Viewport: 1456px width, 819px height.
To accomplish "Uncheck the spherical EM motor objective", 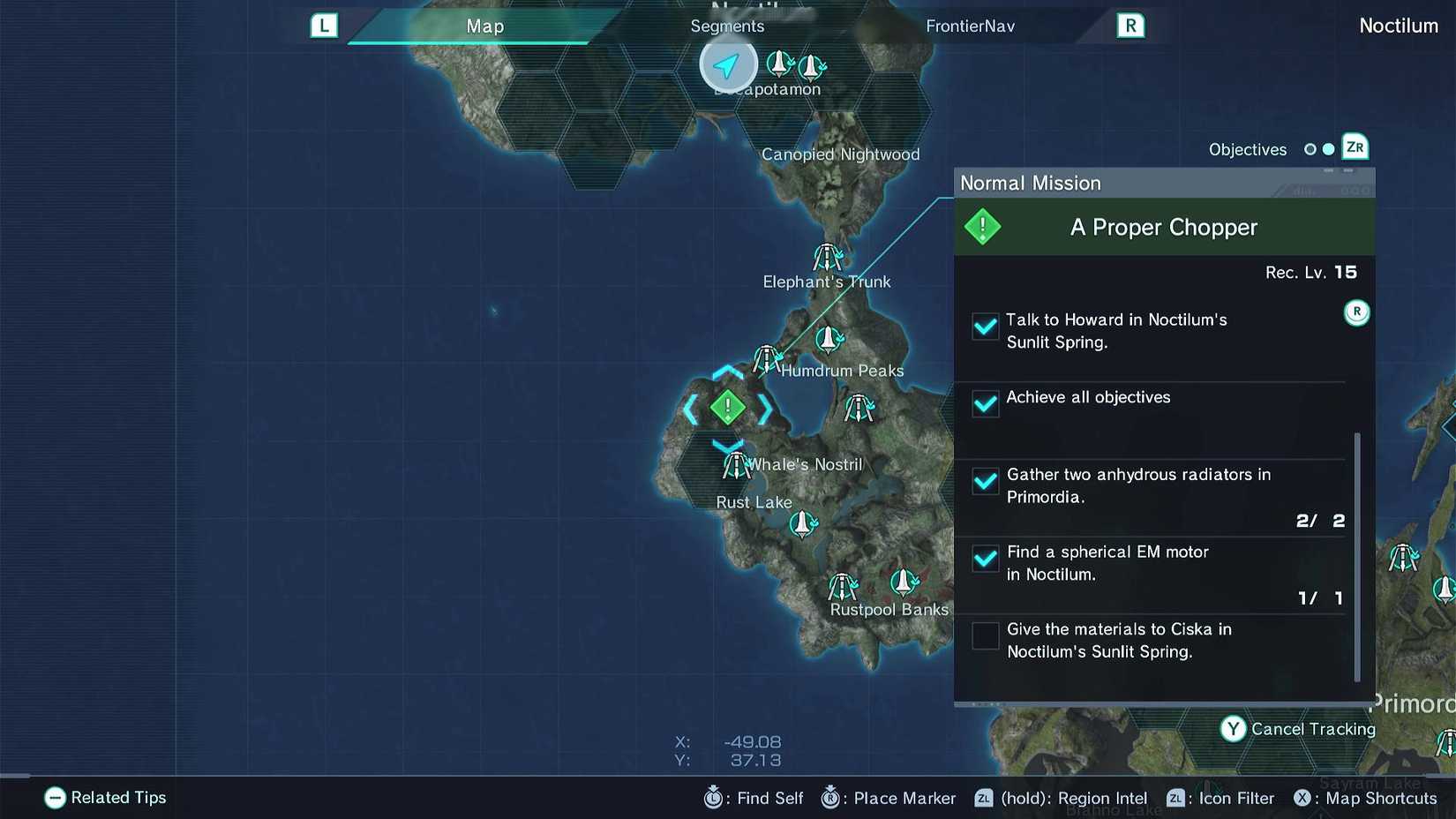I will point(985,558).
